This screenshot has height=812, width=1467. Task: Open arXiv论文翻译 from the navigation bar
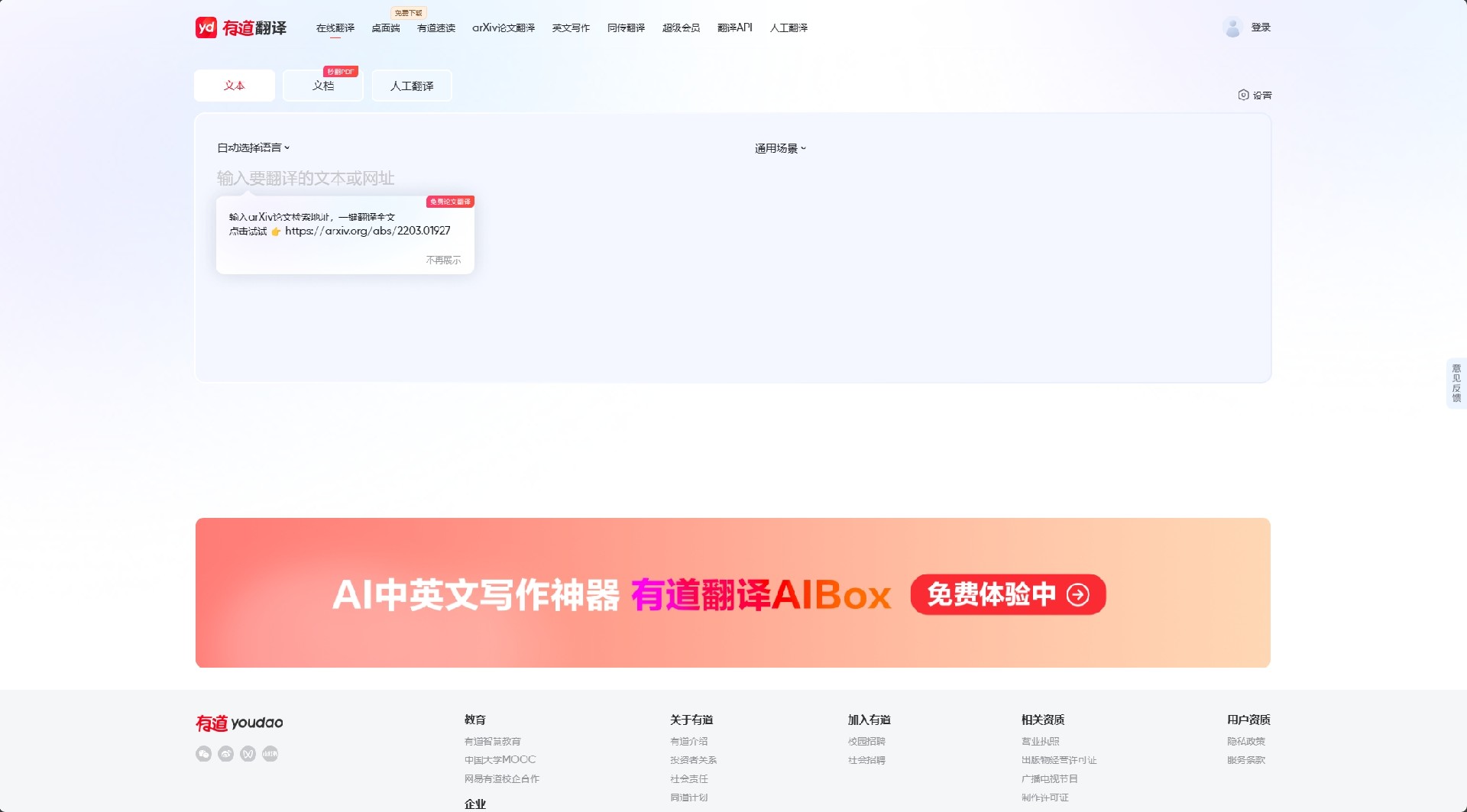[x=504, y=27]
